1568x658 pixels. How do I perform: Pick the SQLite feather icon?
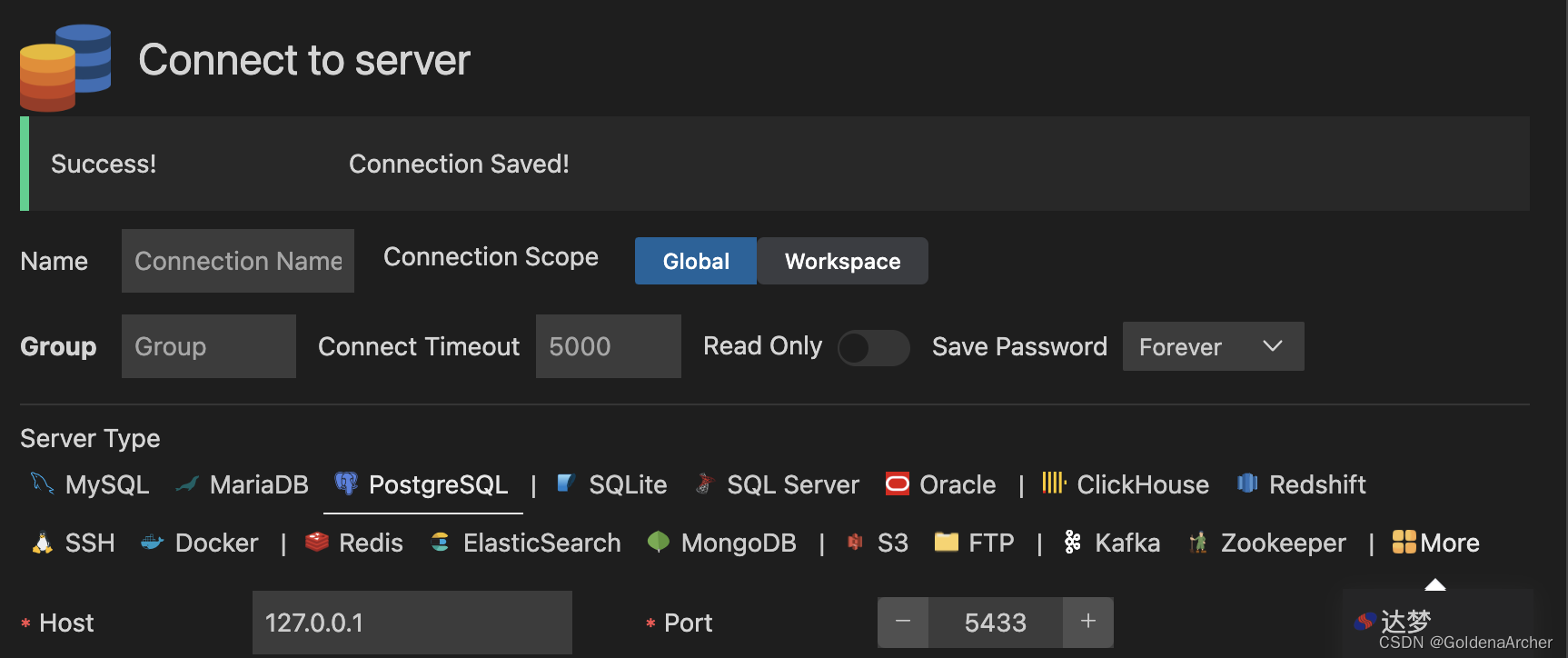(566, 483)
